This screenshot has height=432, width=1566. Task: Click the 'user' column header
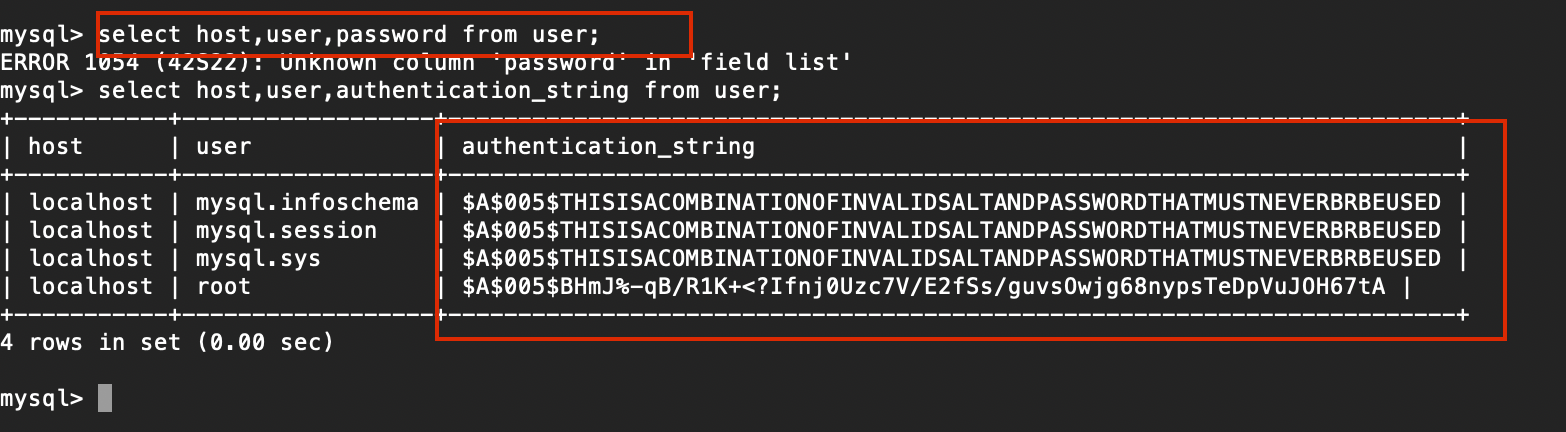(223, 147)
